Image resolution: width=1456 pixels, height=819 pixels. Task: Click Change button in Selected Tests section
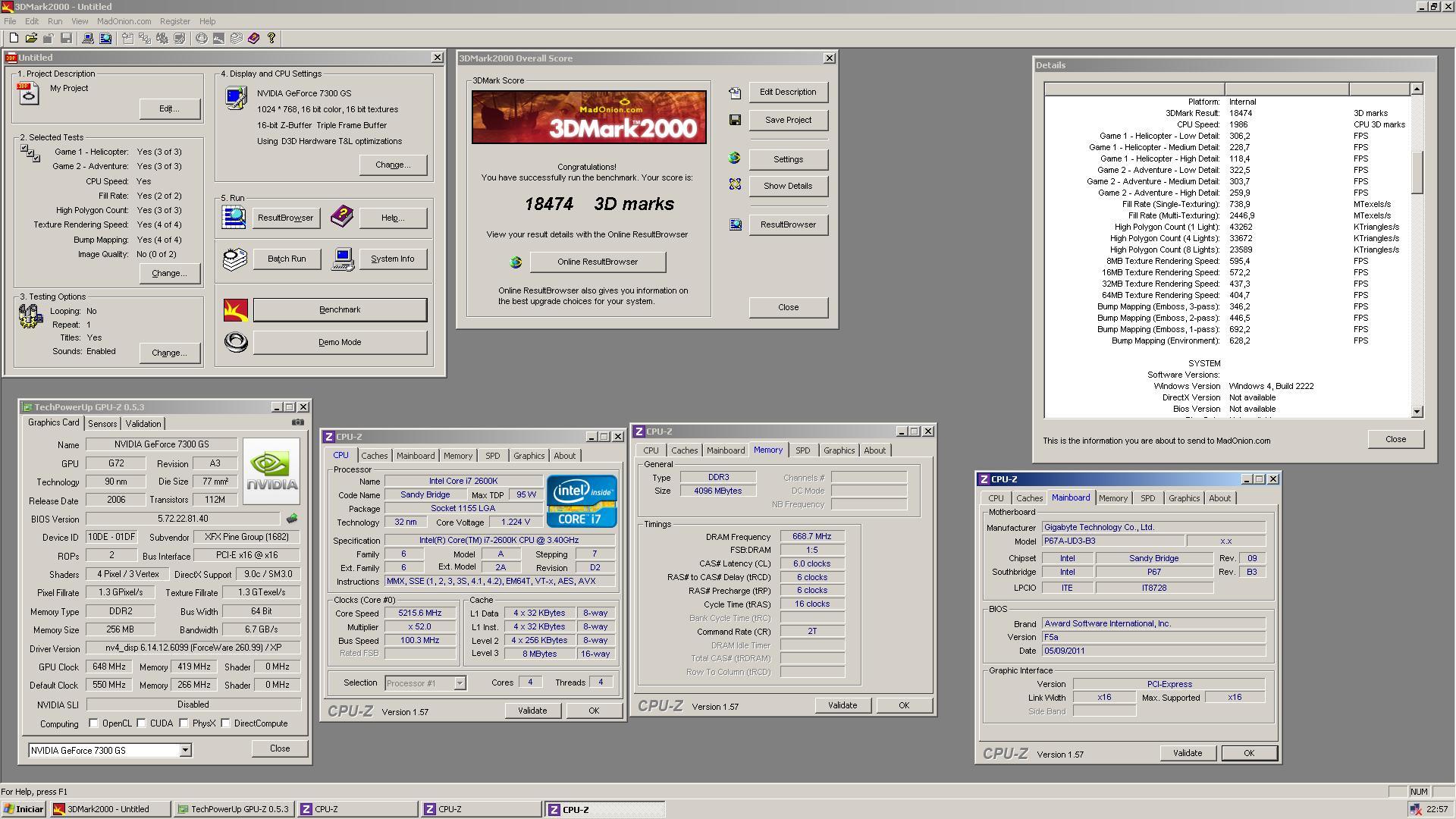point(169,273)
